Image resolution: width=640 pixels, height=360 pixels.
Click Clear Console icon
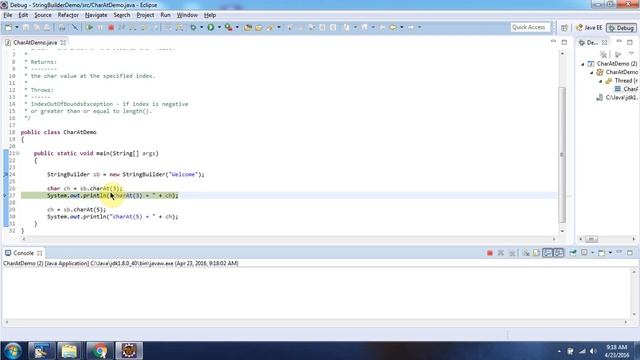(526, 253)
